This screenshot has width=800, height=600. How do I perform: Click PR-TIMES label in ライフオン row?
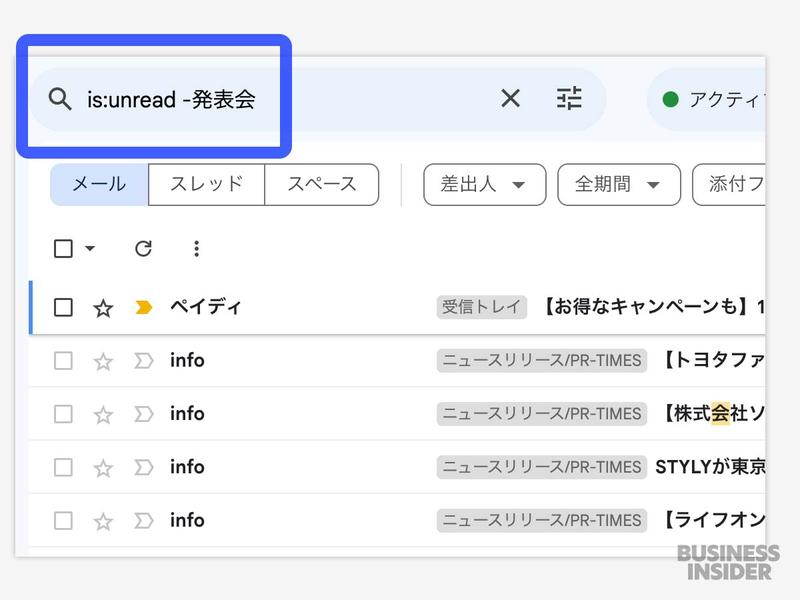point(541,520)
